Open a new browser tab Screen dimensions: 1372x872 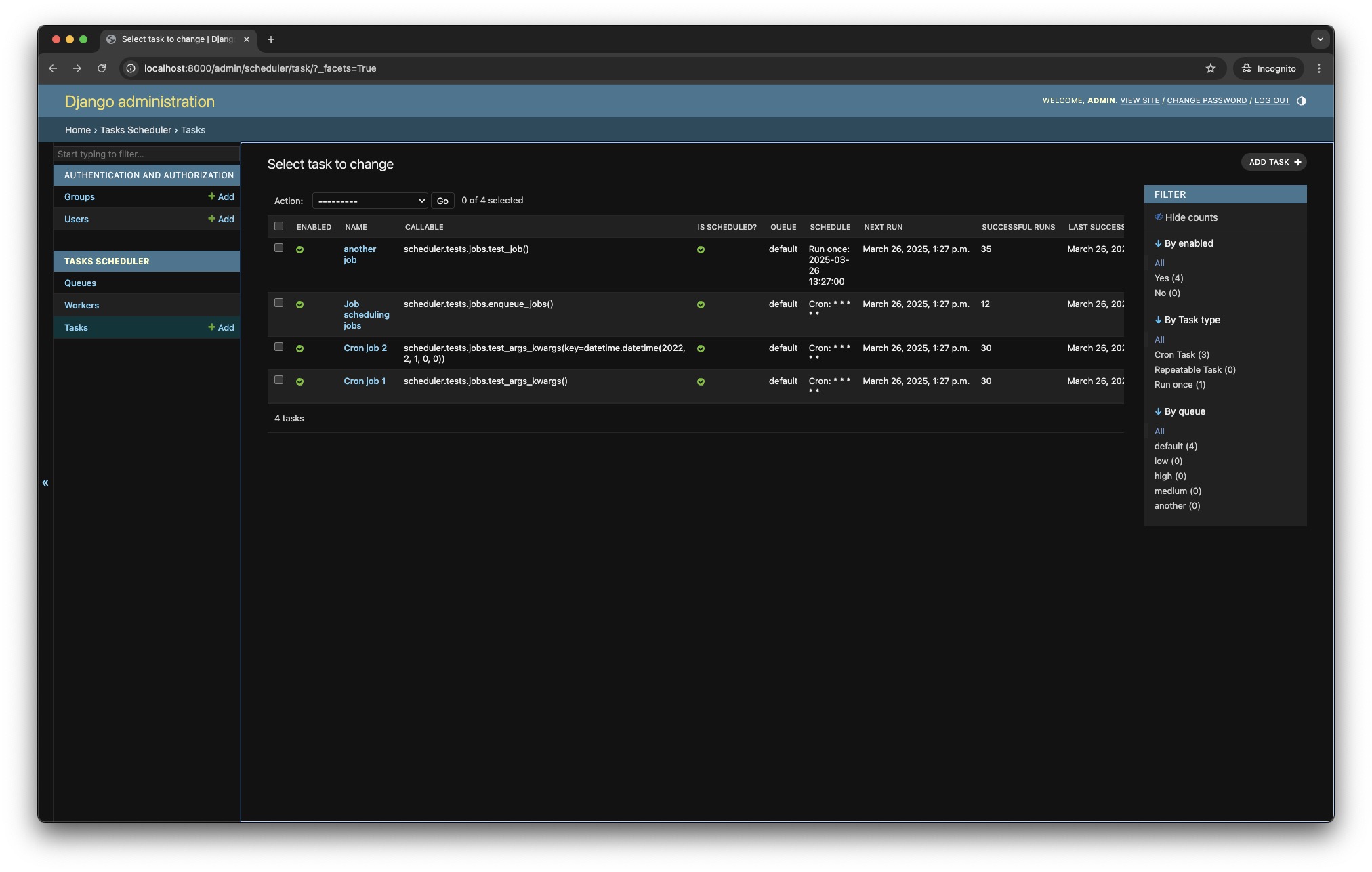[x=270, y=39]
